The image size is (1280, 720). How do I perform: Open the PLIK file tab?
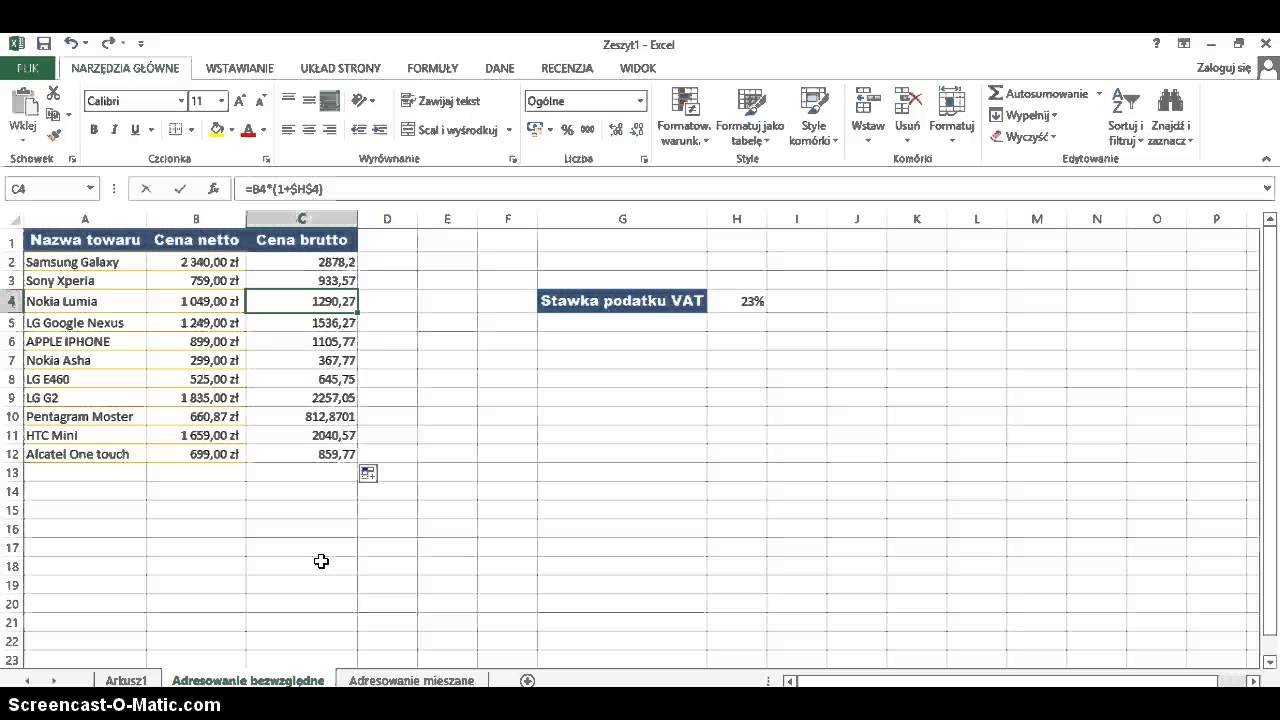point(28,68)
